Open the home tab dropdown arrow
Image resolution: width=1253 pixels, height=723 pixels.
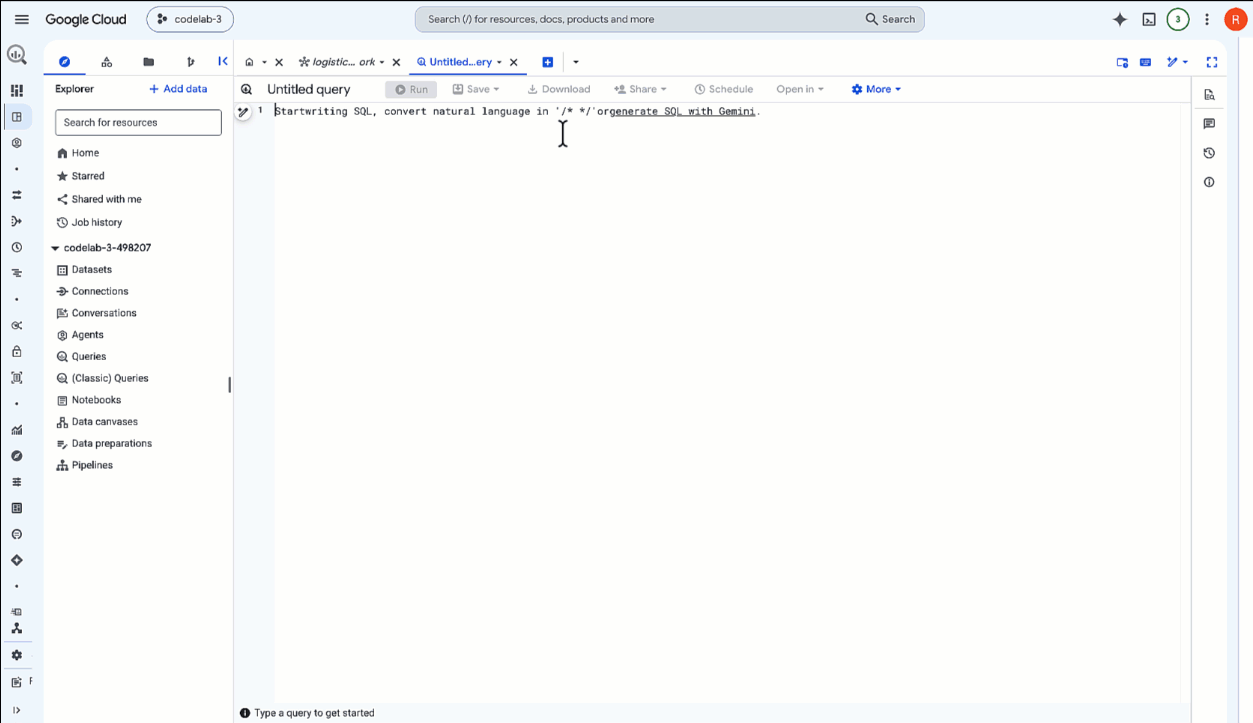coord(264,62)
